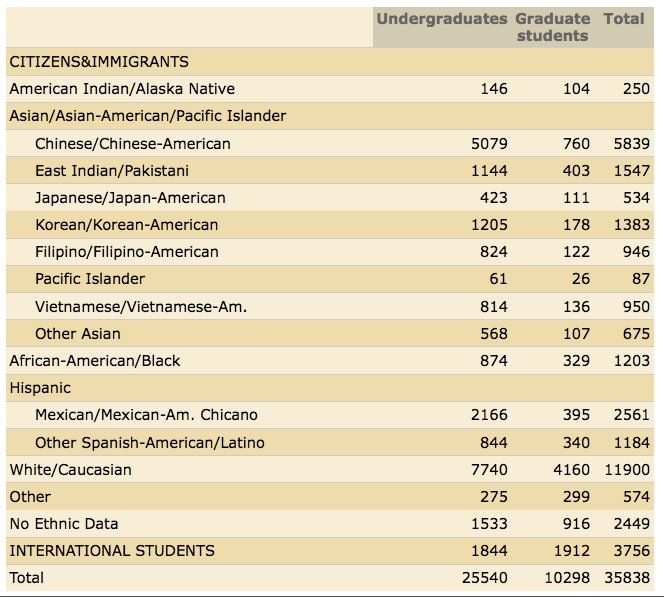
Task: Select White/Caucasian total value 11900
Action: [627, 470]
